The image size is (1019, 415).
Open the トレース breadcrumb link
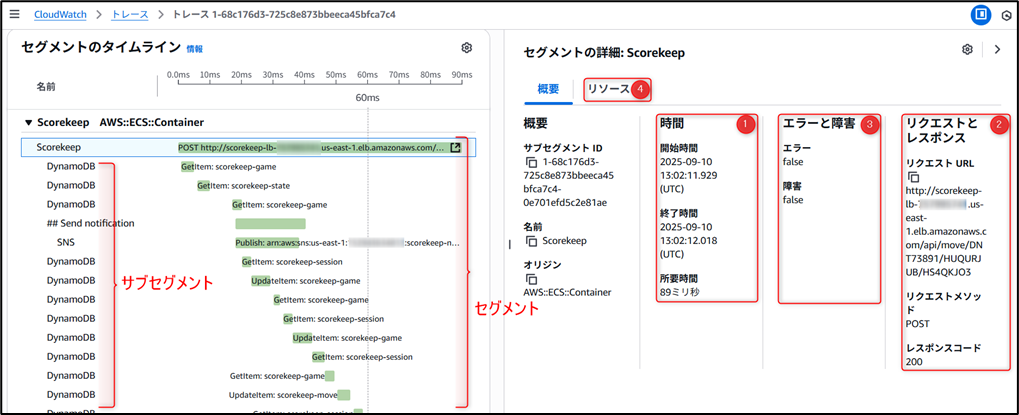pyautogui.click(x=132, y=15)
